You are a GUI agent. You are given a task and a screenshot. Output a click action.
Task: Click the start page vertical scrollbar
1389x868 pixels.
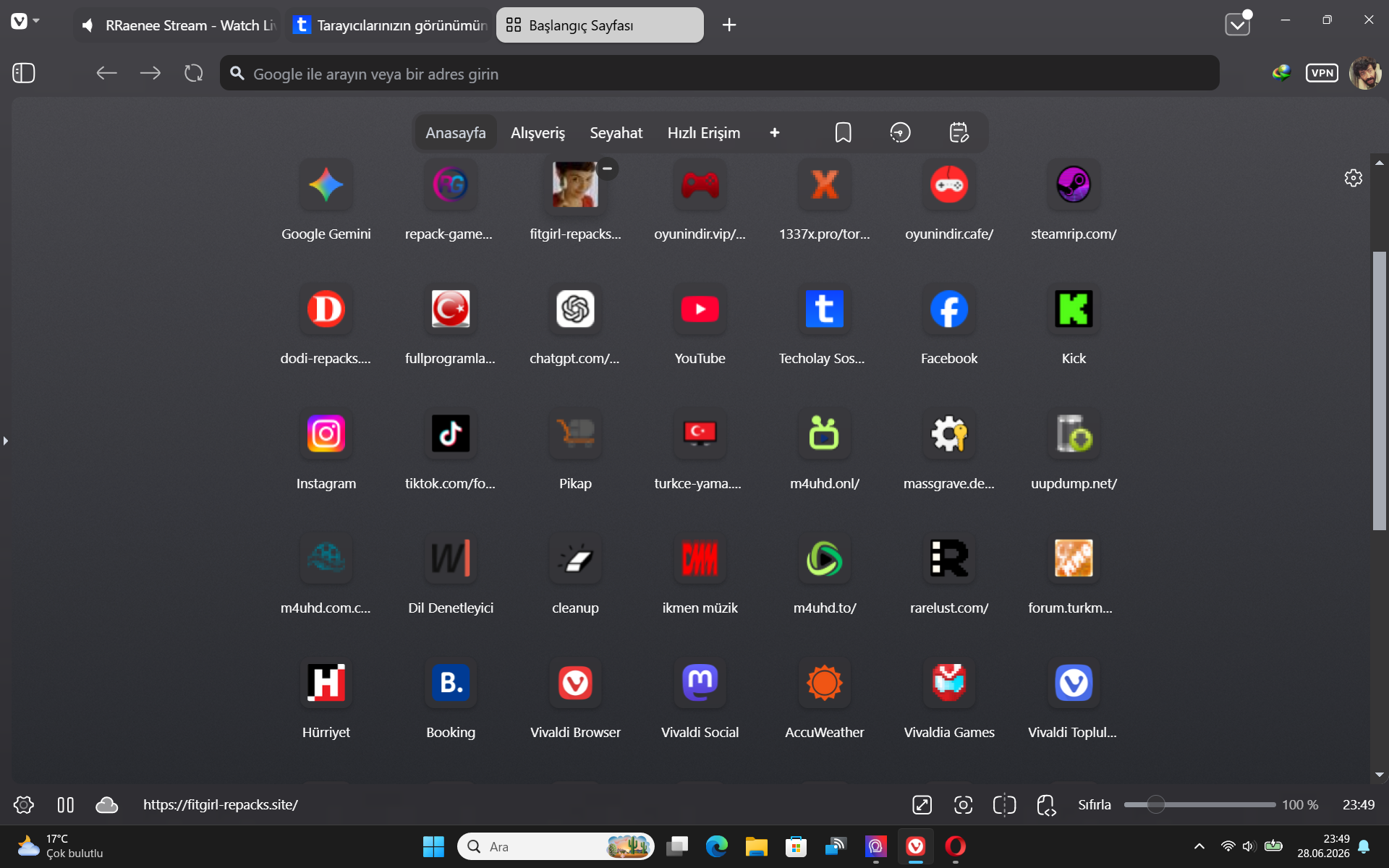pos(1380,391)
